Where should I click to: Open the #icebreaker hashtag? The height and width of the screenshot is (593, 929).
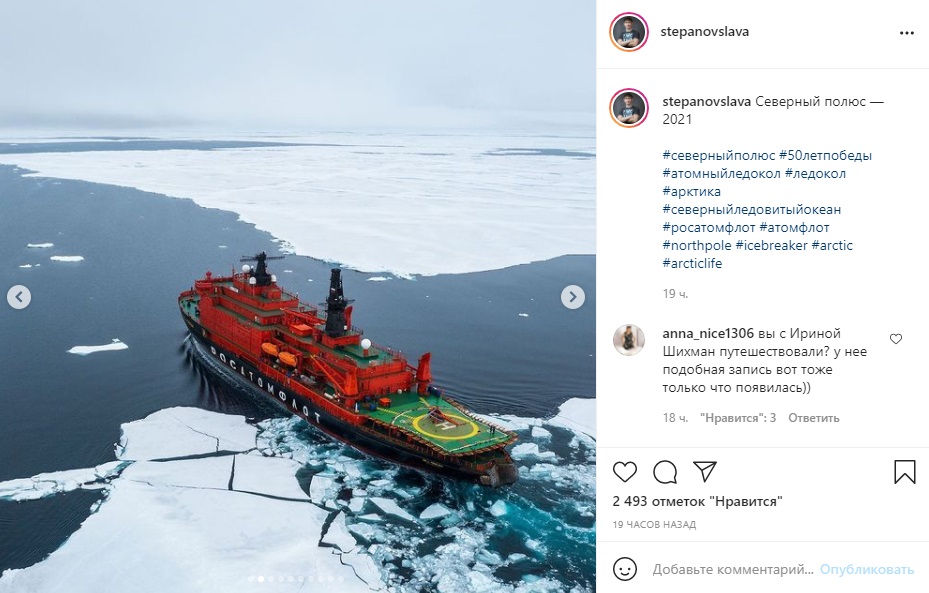[771, 245]
